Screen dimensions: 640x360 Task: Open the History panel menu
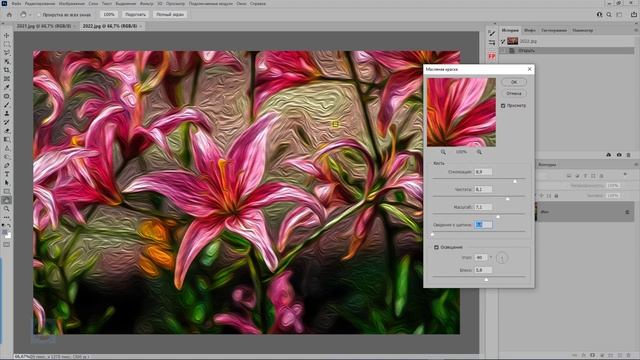pyautogui.click(x=636, y=30)
